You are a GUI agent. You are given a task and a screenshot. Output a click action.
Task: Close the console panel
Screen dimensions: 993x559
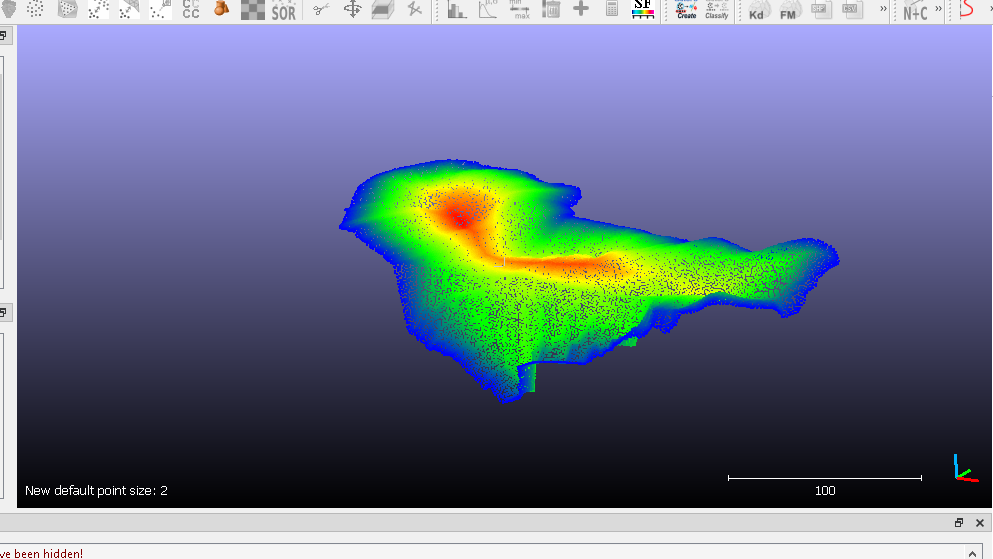coord(979,523)
